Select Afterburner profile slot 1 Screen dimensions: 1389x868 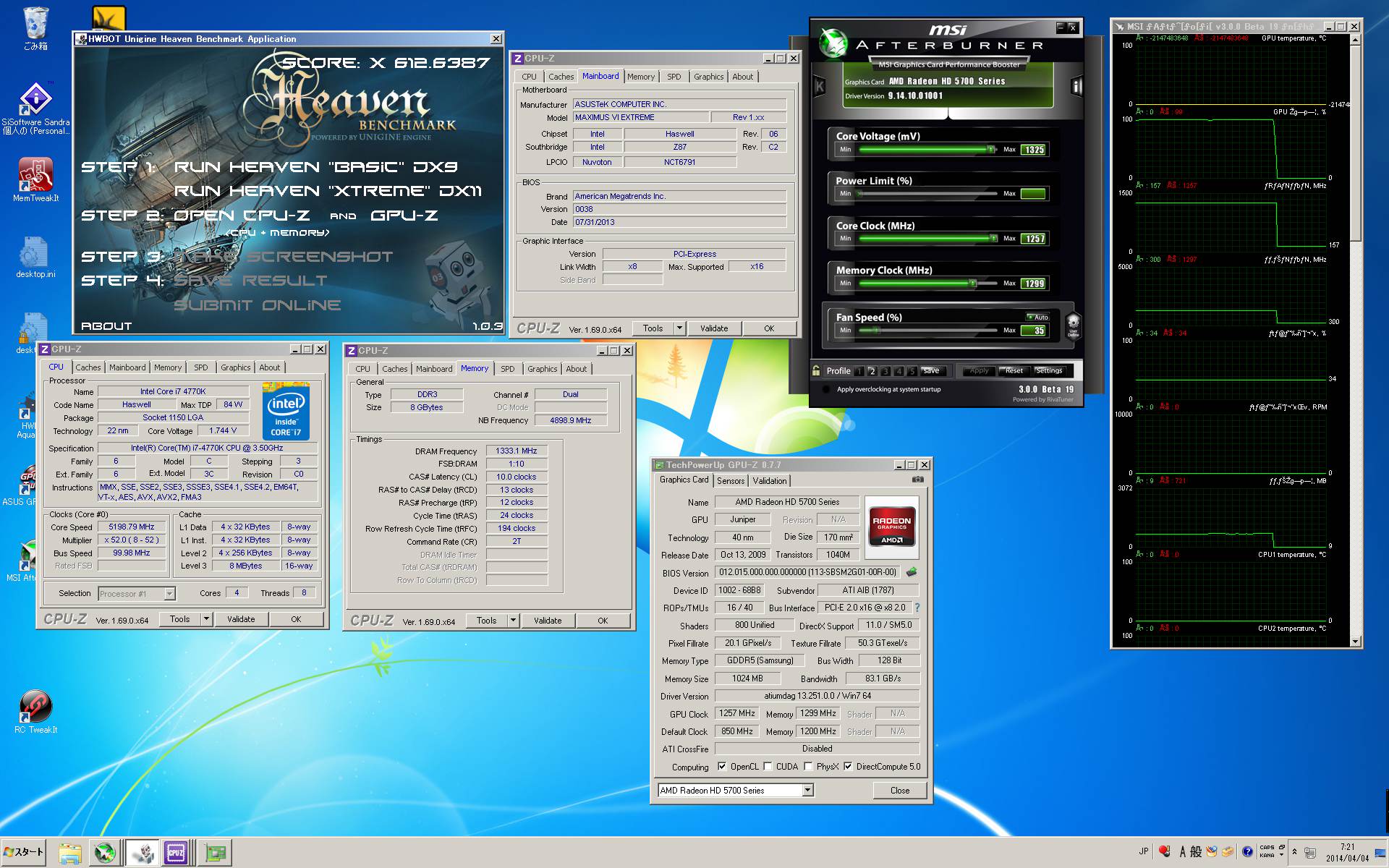[859, 371]
